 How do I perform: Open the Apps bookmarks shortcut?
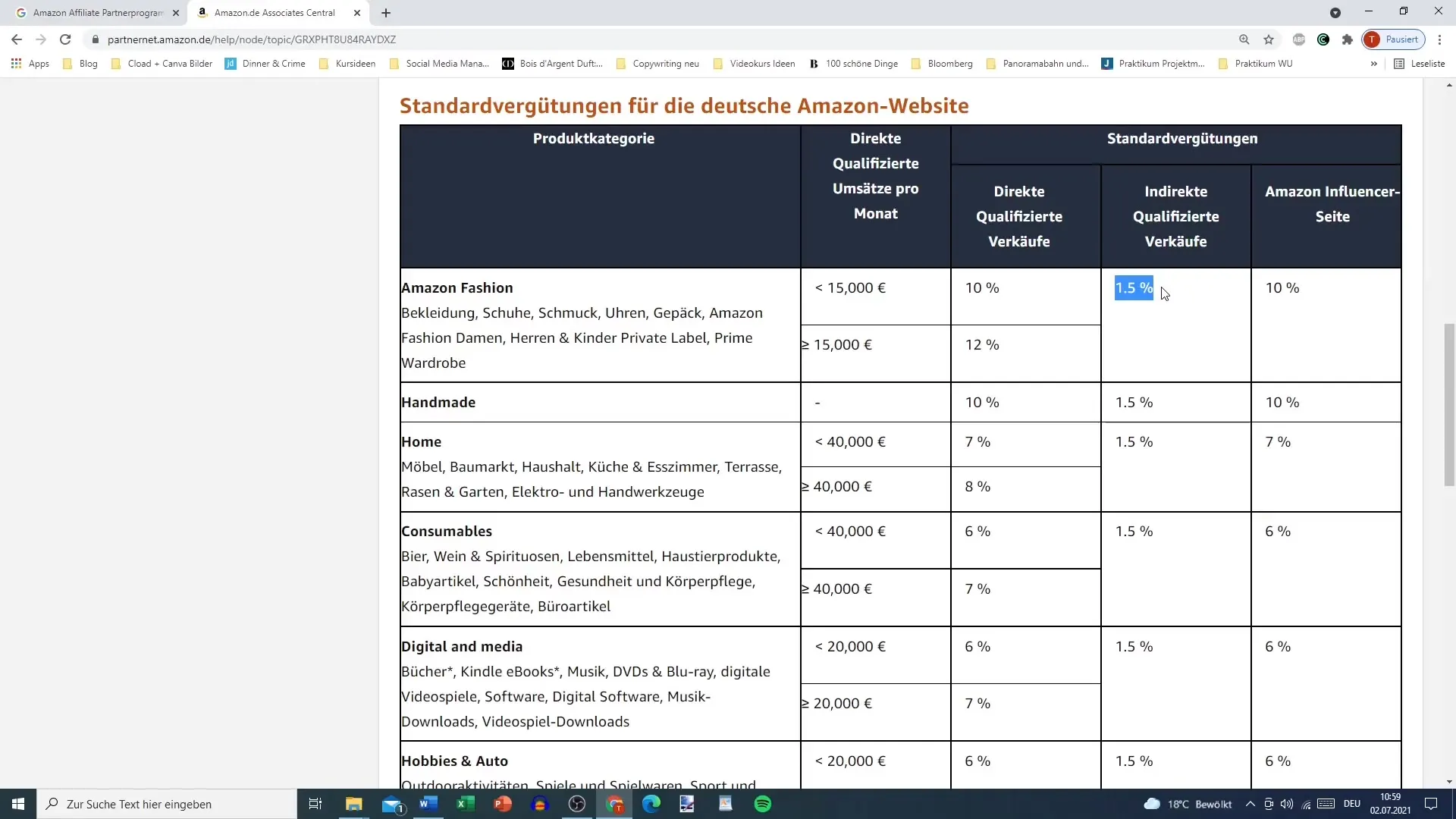(x=30, y=64)
